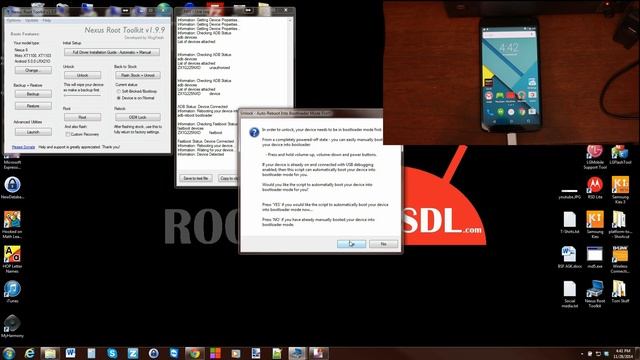Click the Flash Stock + Unroot button
The height and width of the screenshot is (360, 640).
[x=138, y=75]
